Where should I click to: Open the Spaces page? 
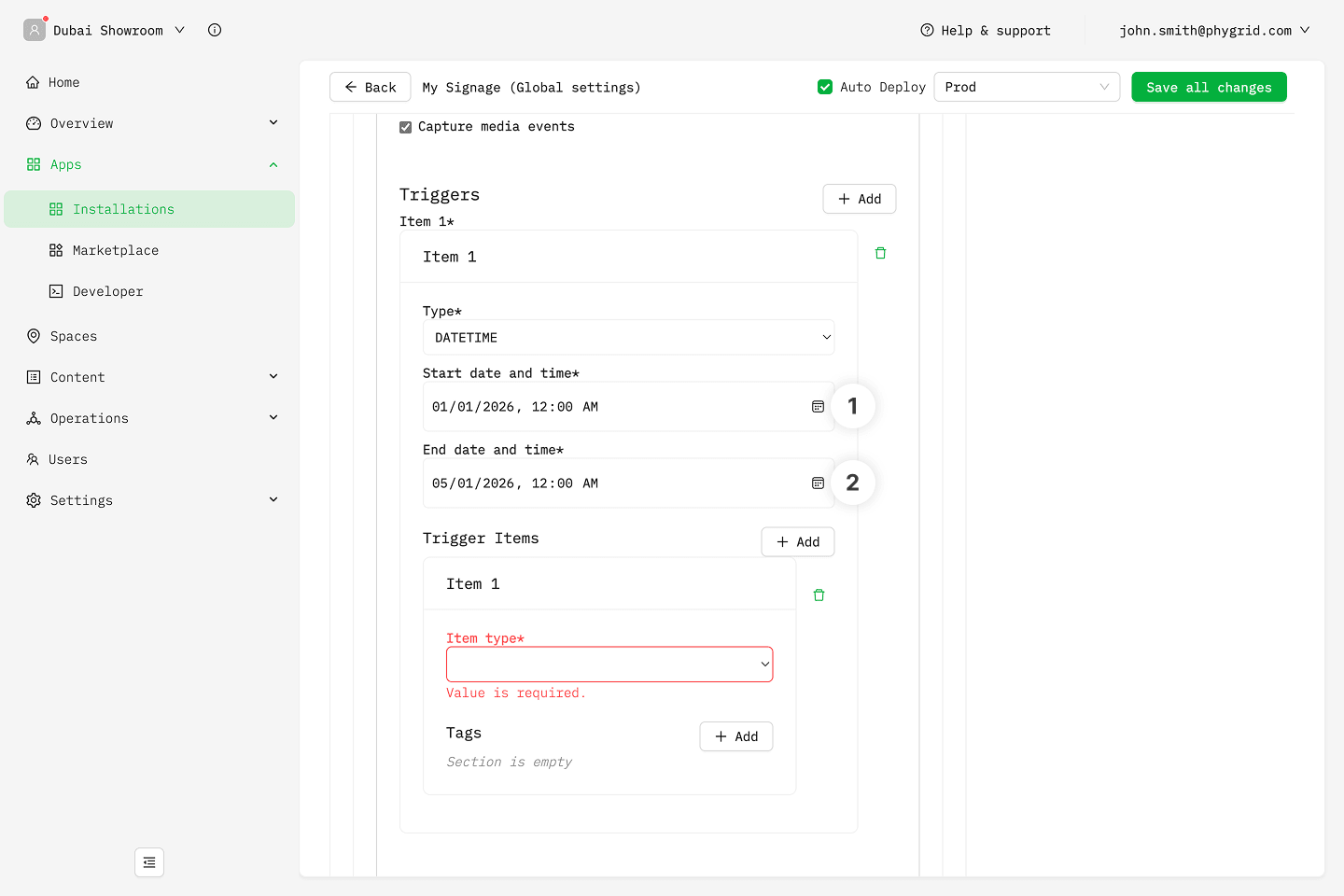coord(74,336)
